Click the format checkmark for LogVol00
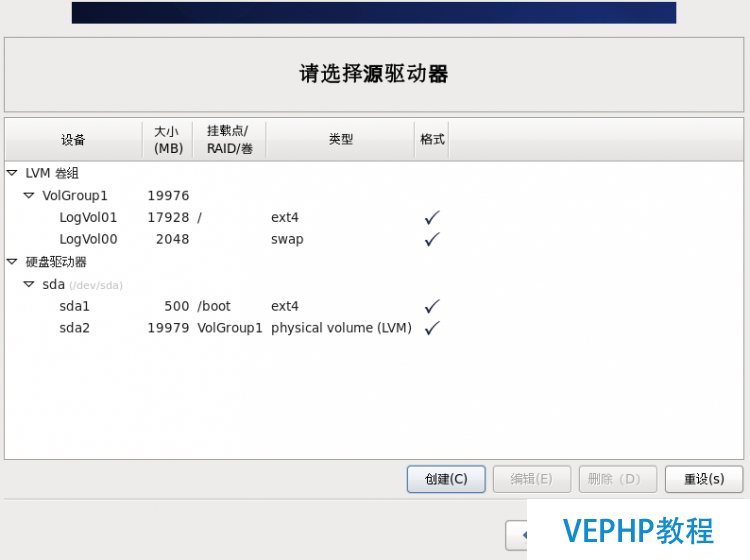 (432, 239)
